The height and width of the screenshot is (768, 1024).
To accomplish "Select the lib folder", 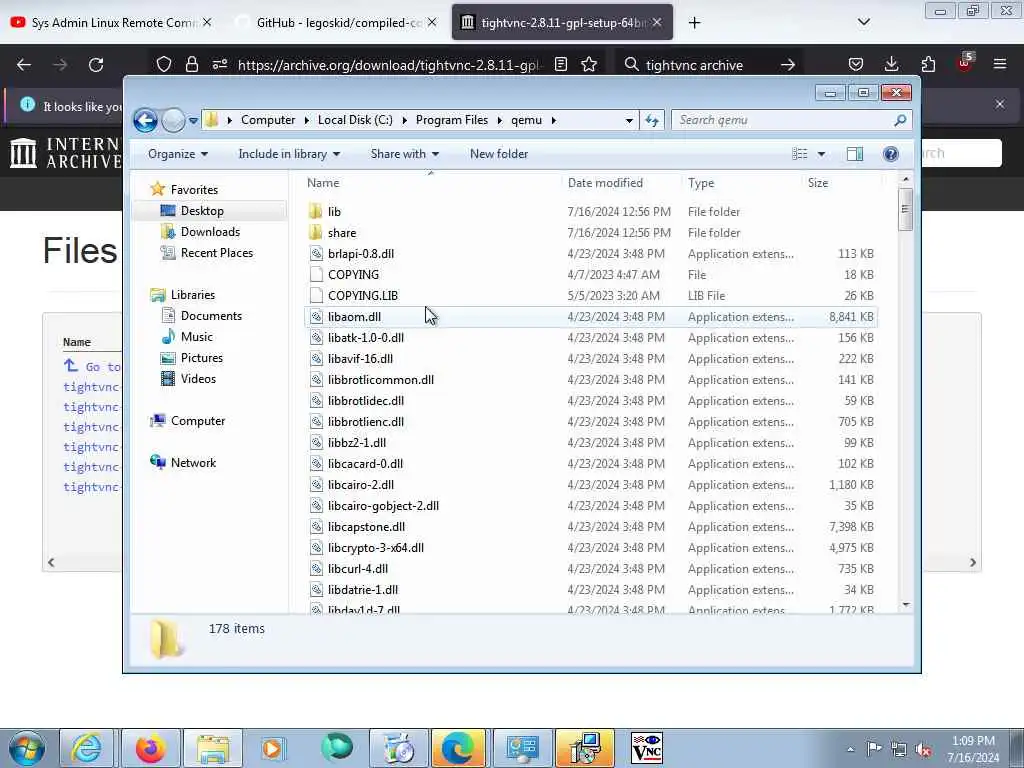I will [334, 212].
